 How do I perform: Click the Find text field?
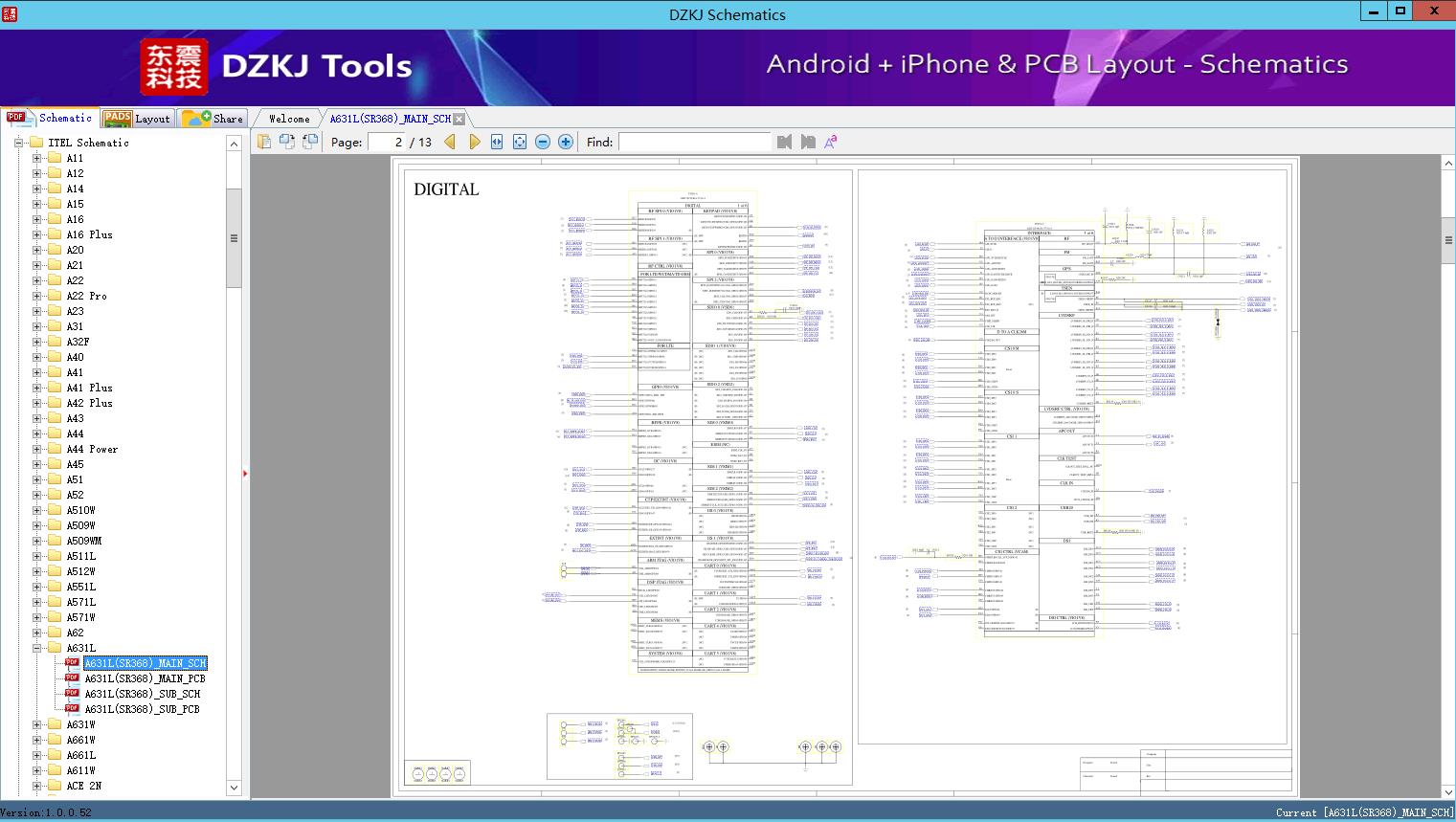(694, 142)
